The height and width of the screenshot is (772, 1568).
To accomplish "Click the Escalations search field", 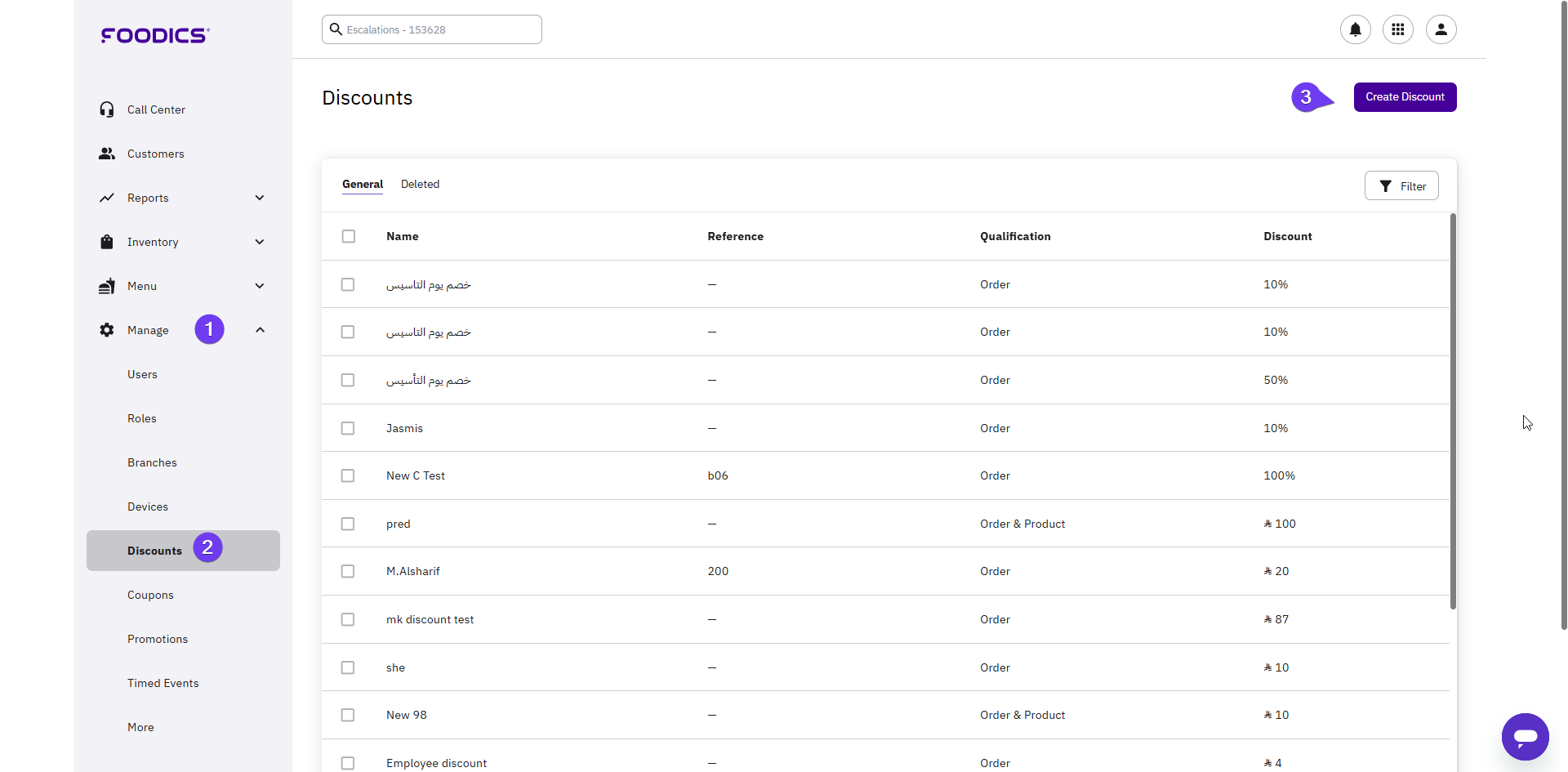I will 432,29.
